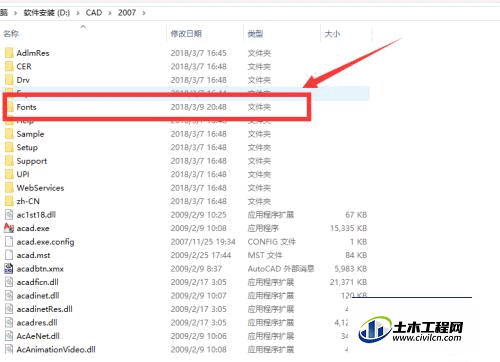Screen dimensions: 500x362
Task: Click the type text CONFIG 文件
Action: pos(272,242)
